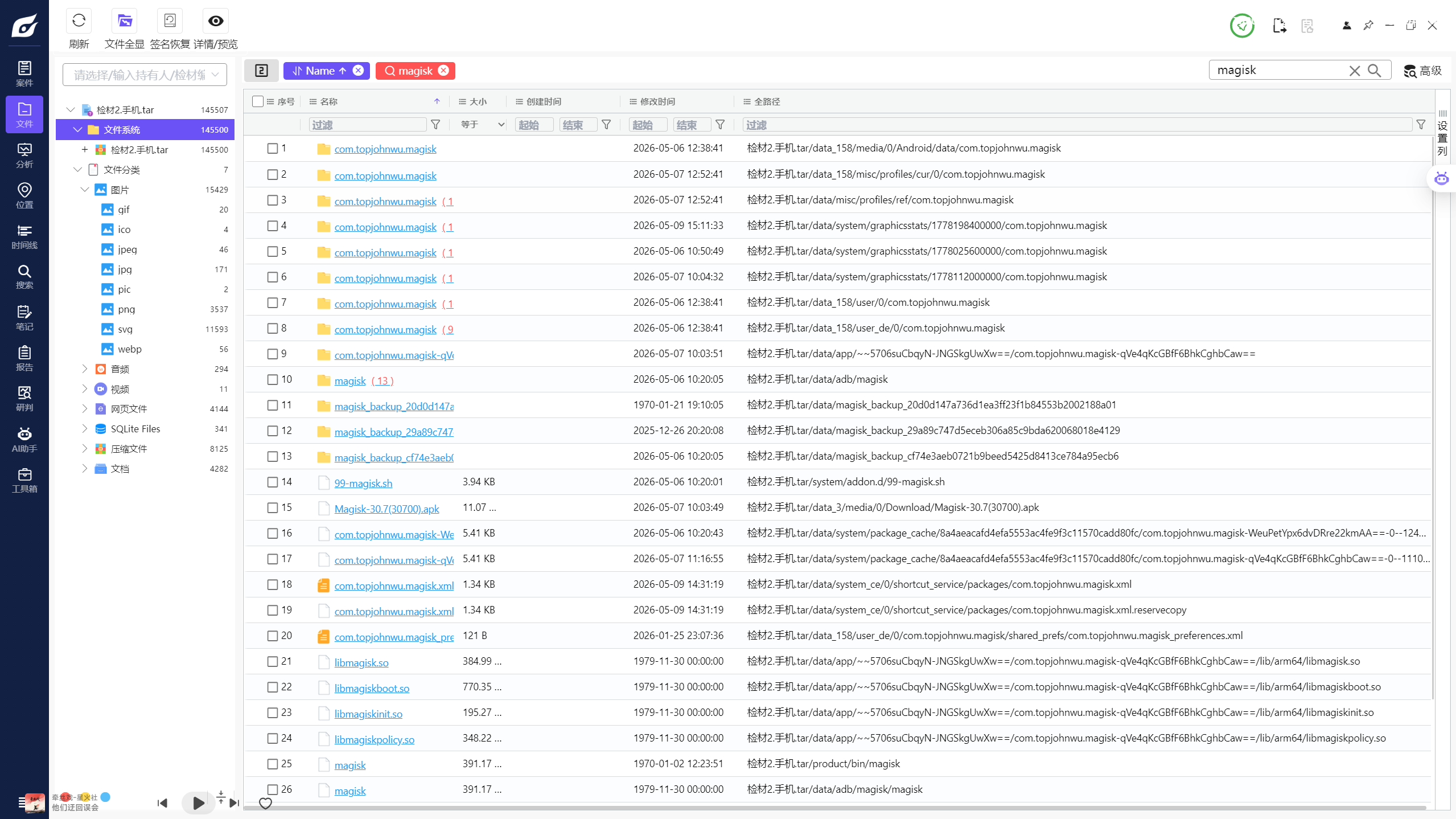Remove the Name sort chip
1456x819 pixels.
coord(358,70)
